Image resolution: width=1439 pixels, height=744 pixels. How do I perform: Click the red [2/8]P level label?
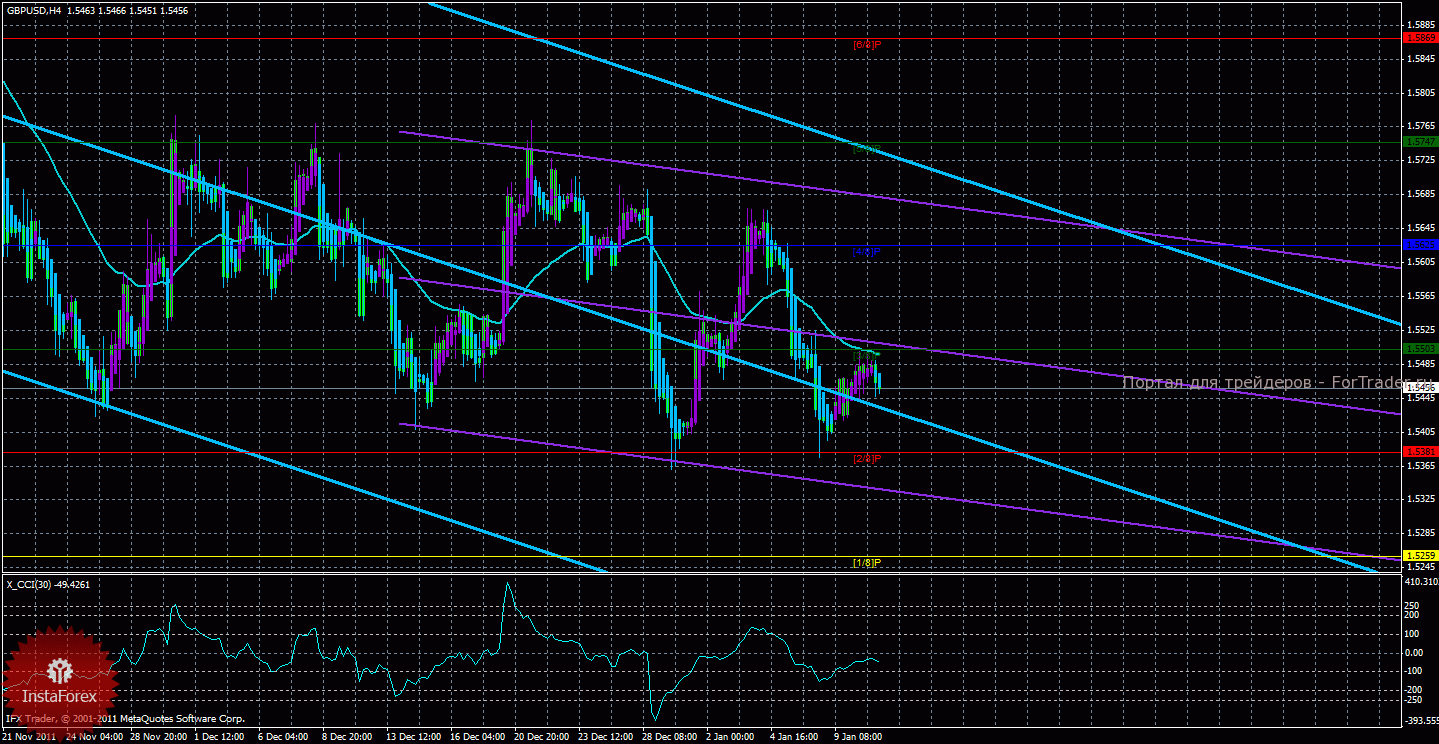click(866, 458)
